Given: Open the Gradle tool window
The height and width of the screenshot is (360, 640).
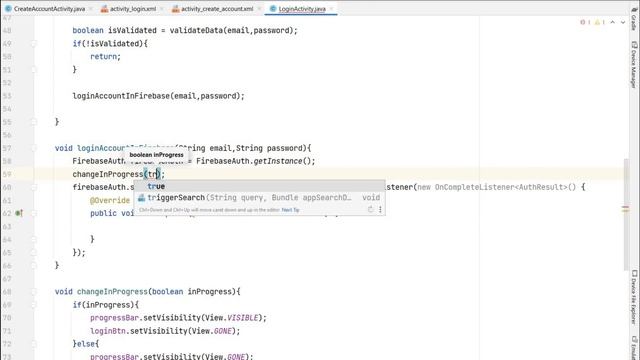Looking at the screenshot, I should coord(634,19).
